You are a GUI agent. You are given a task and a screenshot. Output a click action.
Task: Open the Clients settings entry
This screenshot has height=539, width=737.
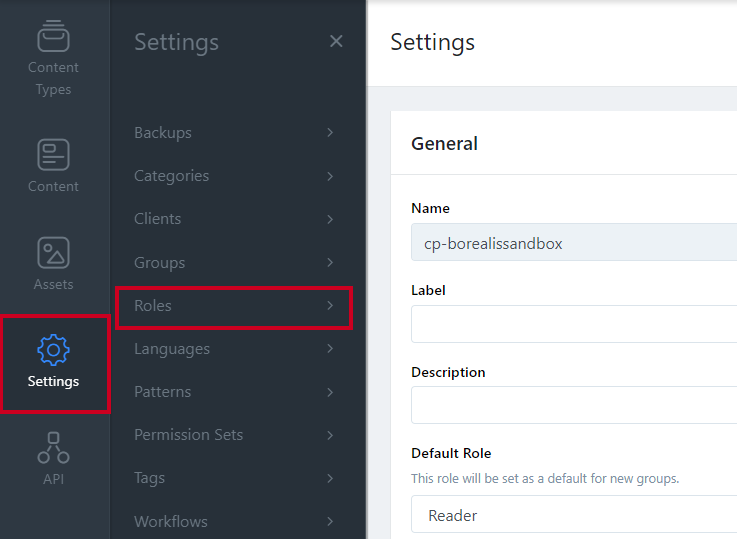pyautogui.click(x=234, y=219)
